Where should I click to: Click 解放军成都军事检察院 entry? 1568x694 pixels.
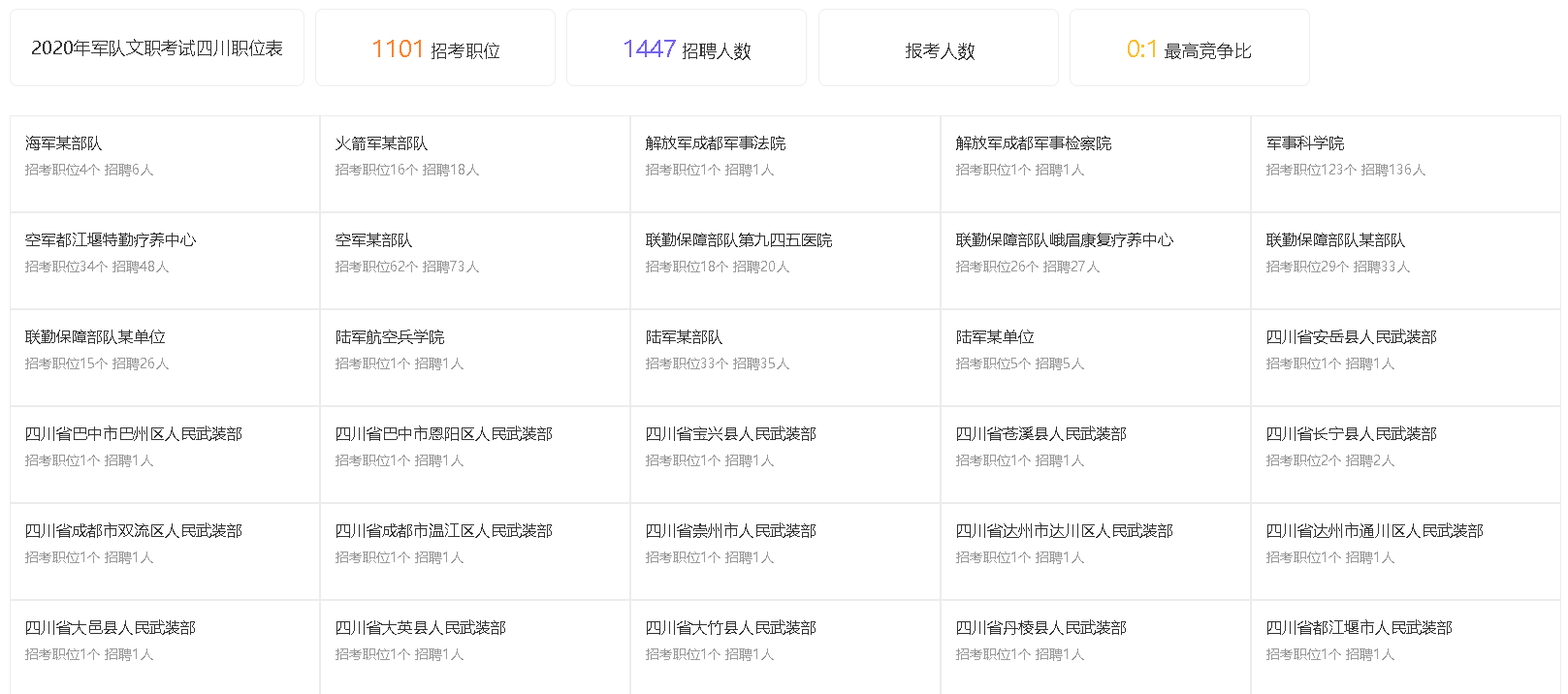point(1095,163)
